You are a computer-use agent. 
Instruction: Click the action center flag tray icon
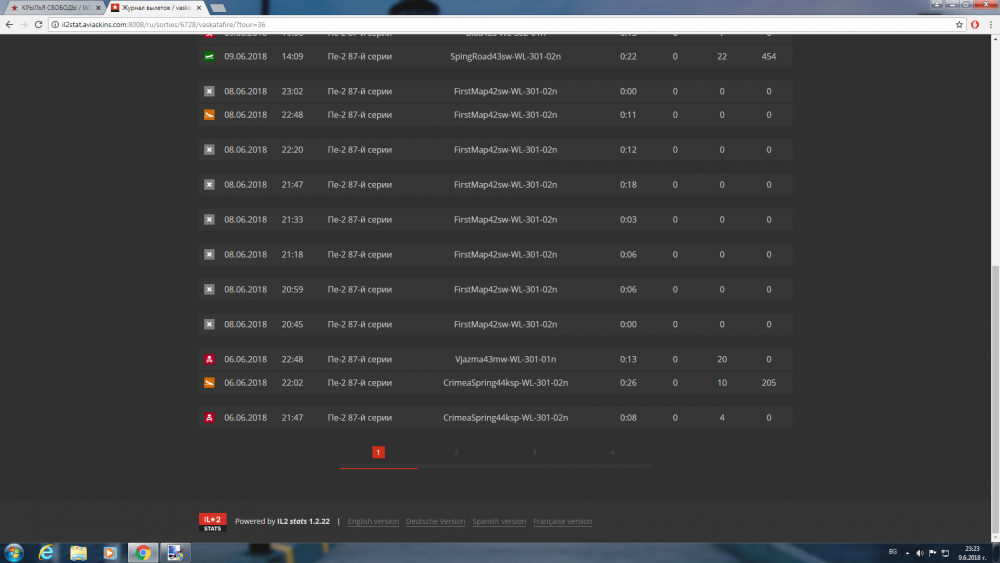pyautogui.click(x=932, y=553)
